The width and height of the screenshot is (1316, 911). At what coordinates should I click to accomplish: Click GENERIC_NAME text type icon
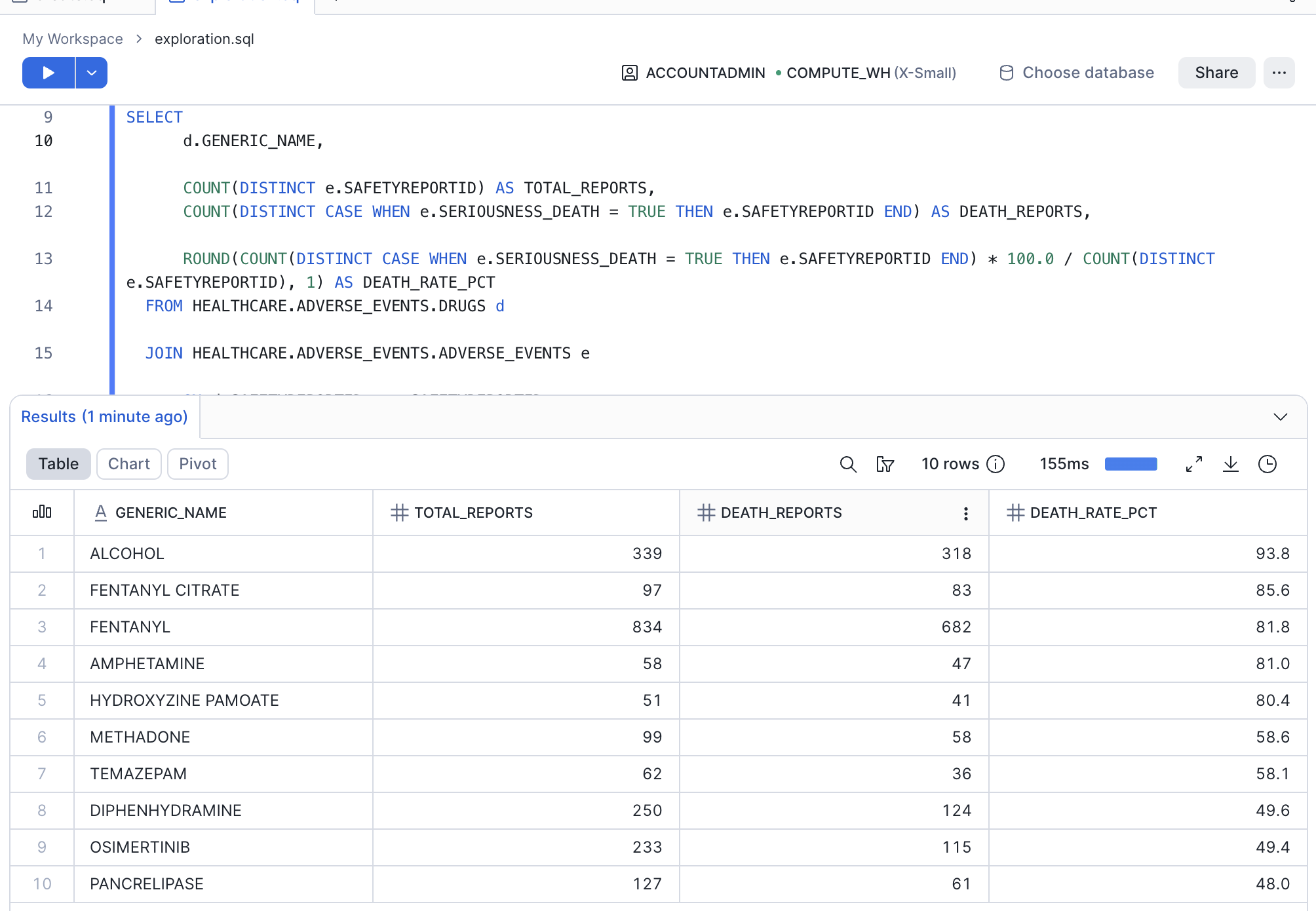[101, 513]
